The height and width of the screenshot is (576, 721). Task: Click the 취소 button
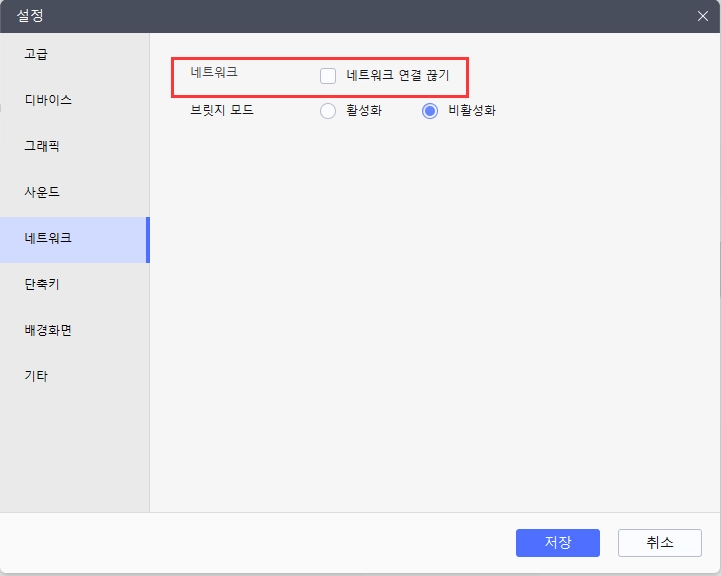[x=660, y=542]
